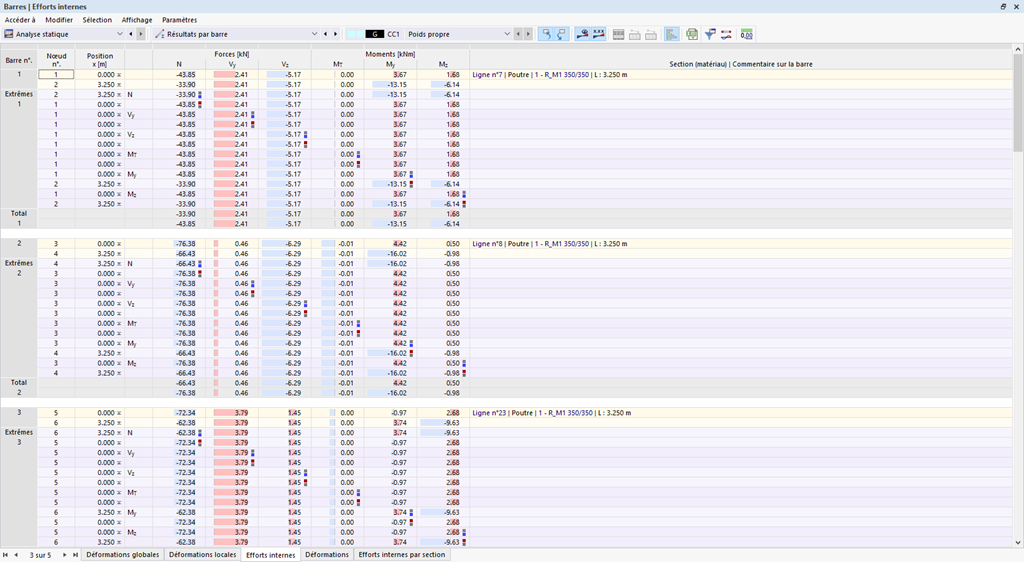This screenshot has width=1024, height=562.
Task: Expand the Analyse statique dropdown
Action: coord(120,34)
